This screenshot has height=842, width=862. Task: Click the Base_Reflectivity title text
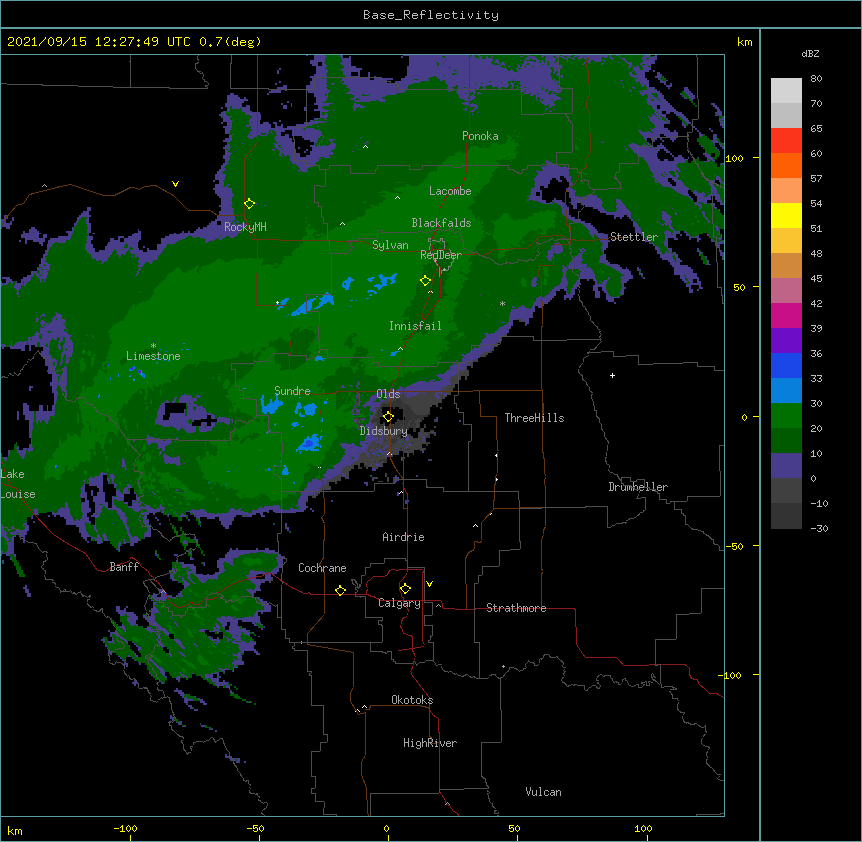[431, 15]
